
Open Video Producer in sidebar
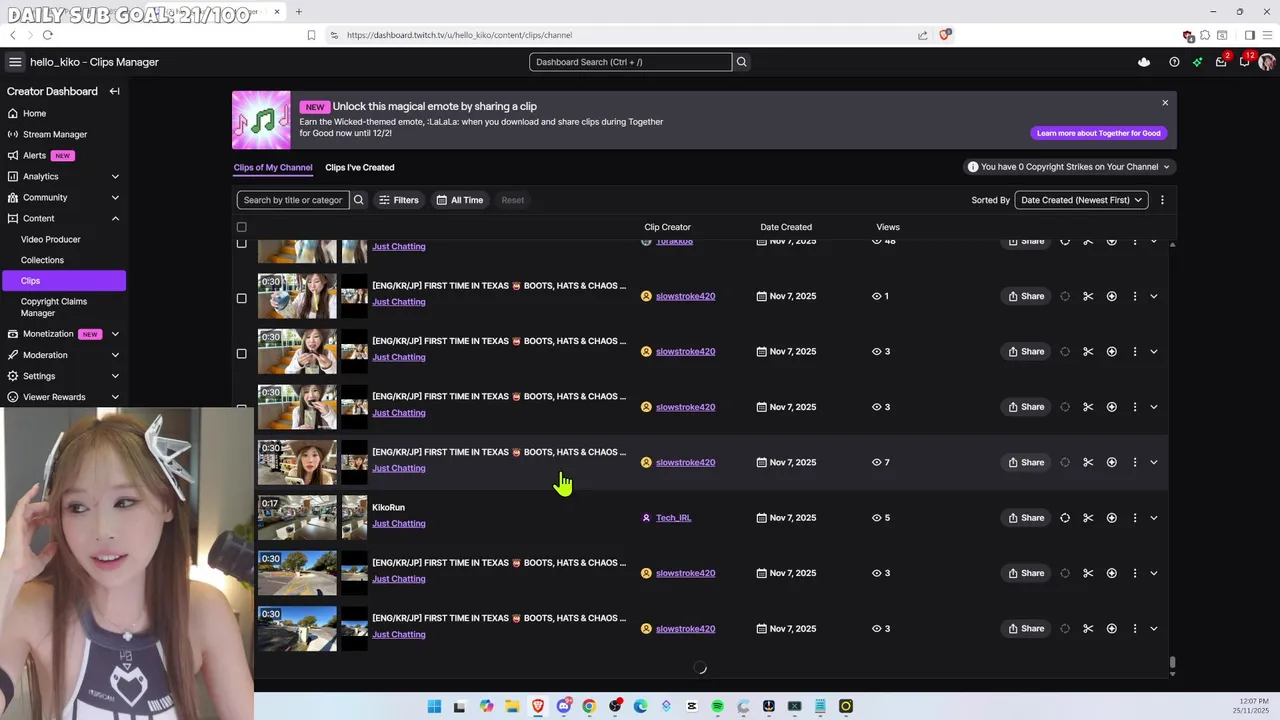tap(51, 239)
